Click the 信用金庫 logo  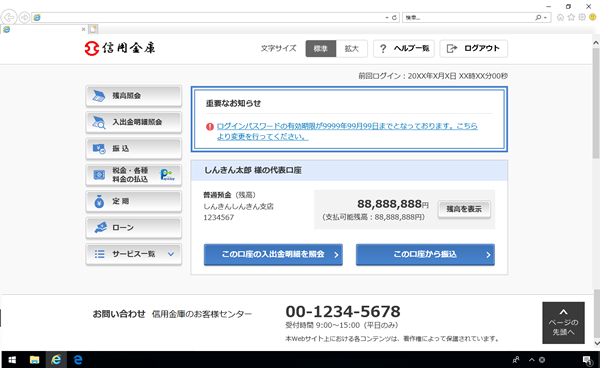point(120,48)
